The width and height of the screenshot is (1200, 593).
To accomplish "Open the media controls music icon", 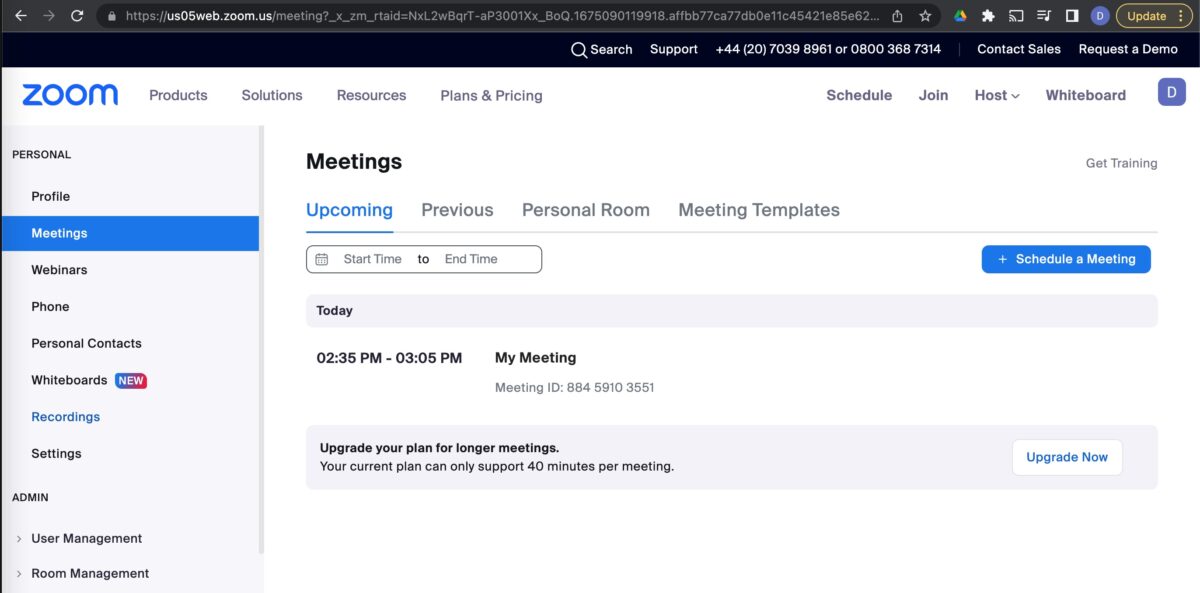I will [1044, 16].
